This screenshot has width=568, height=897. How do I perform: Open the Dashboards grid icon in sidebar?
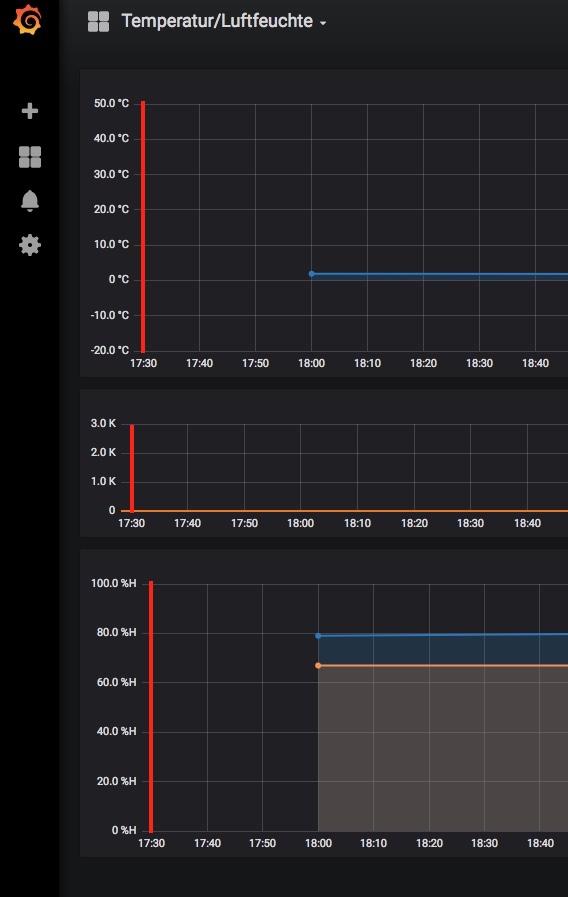pos(30,157)
